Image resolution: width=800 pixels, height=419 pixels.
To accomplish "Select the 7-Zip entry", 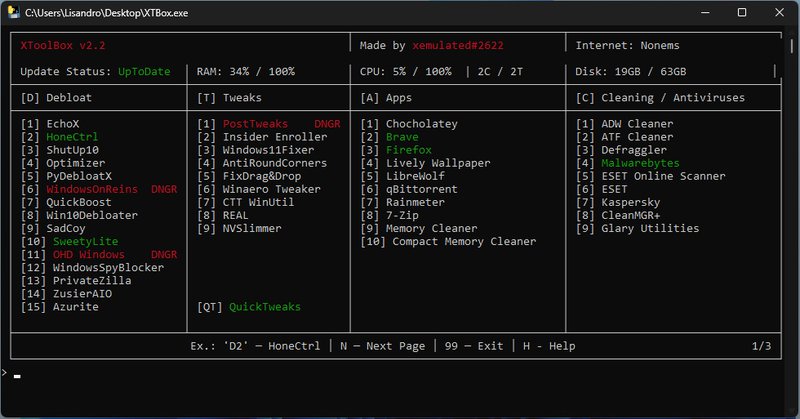I will [389, 215].
